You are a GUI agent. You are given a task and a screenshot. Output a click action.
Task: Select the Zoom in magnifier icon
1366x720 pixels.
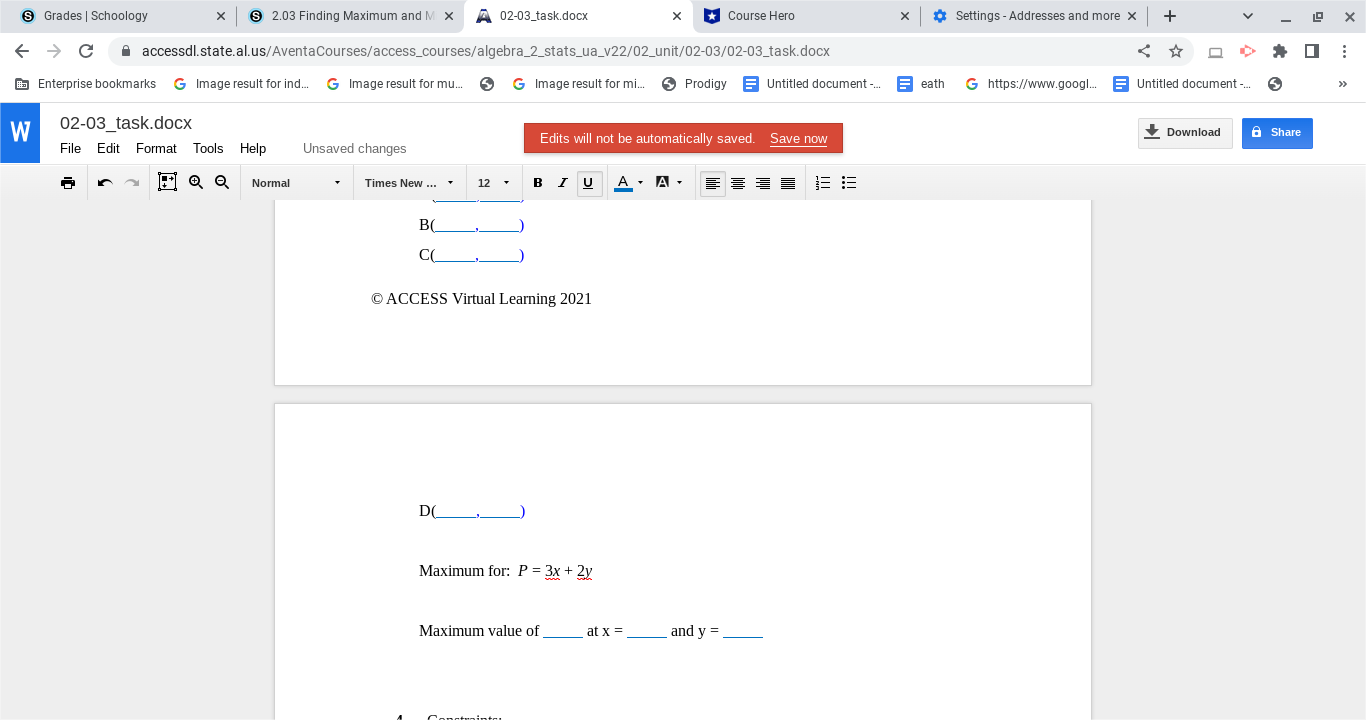(196, 182)
